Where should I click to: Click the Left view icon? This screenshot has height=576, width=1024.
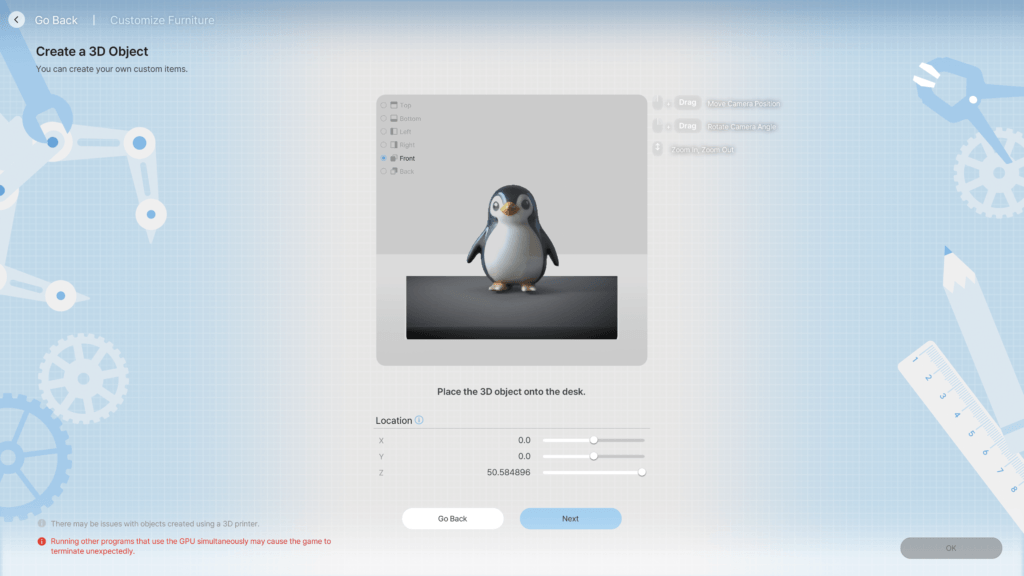pos(393,131)
